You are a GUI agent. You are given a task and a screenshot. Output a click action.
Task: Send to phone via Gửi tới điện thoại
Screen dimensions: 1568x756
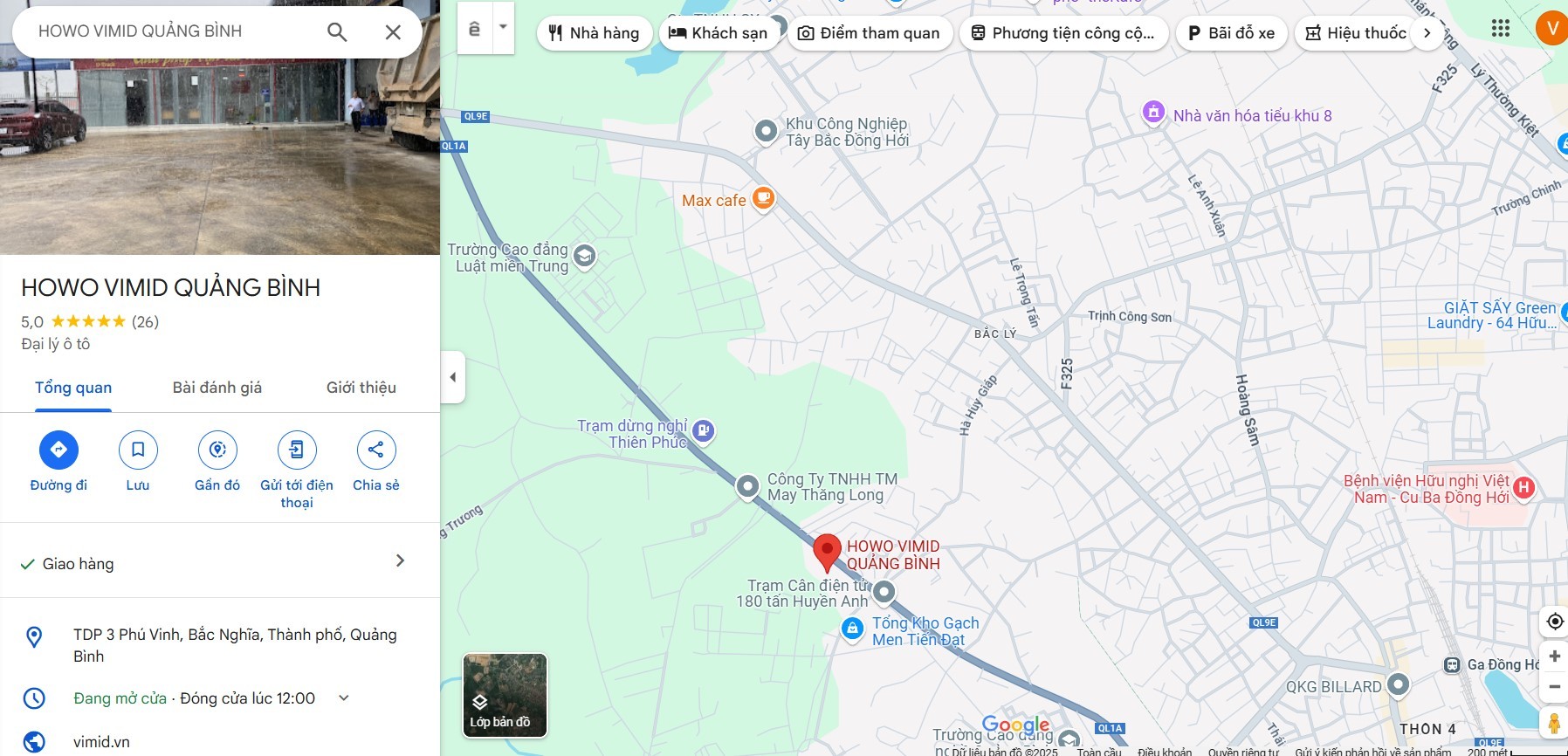[x=297, y=450]
